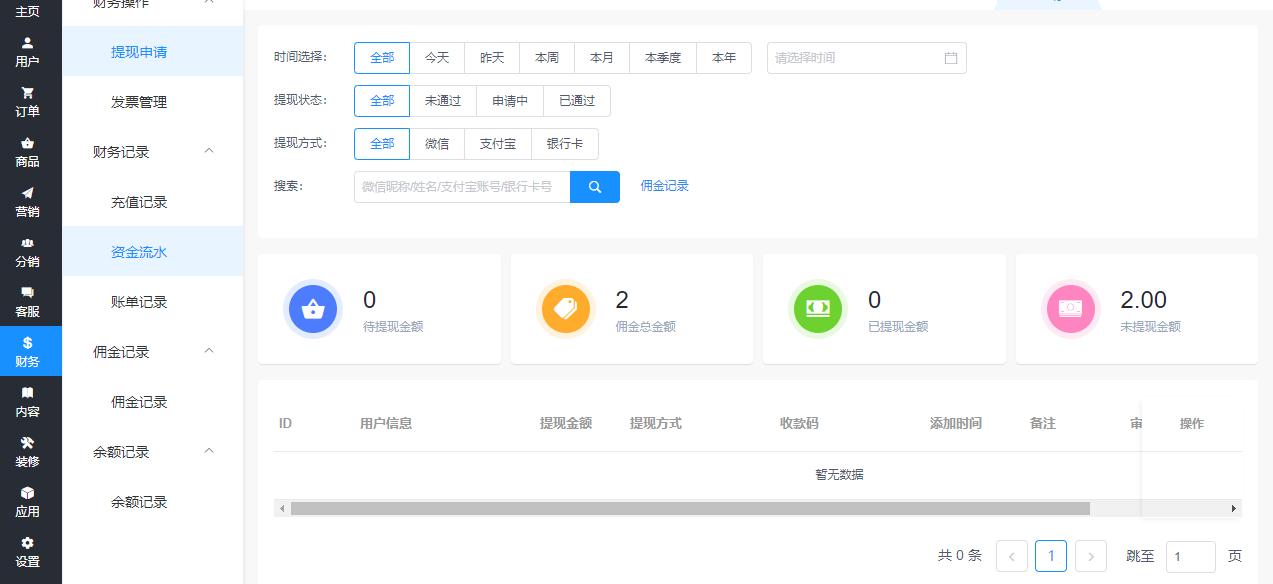The width and height of the screenshot is (1273, 584).
Task: Go to previous page arrow
Action: (x=1012, y=556)
